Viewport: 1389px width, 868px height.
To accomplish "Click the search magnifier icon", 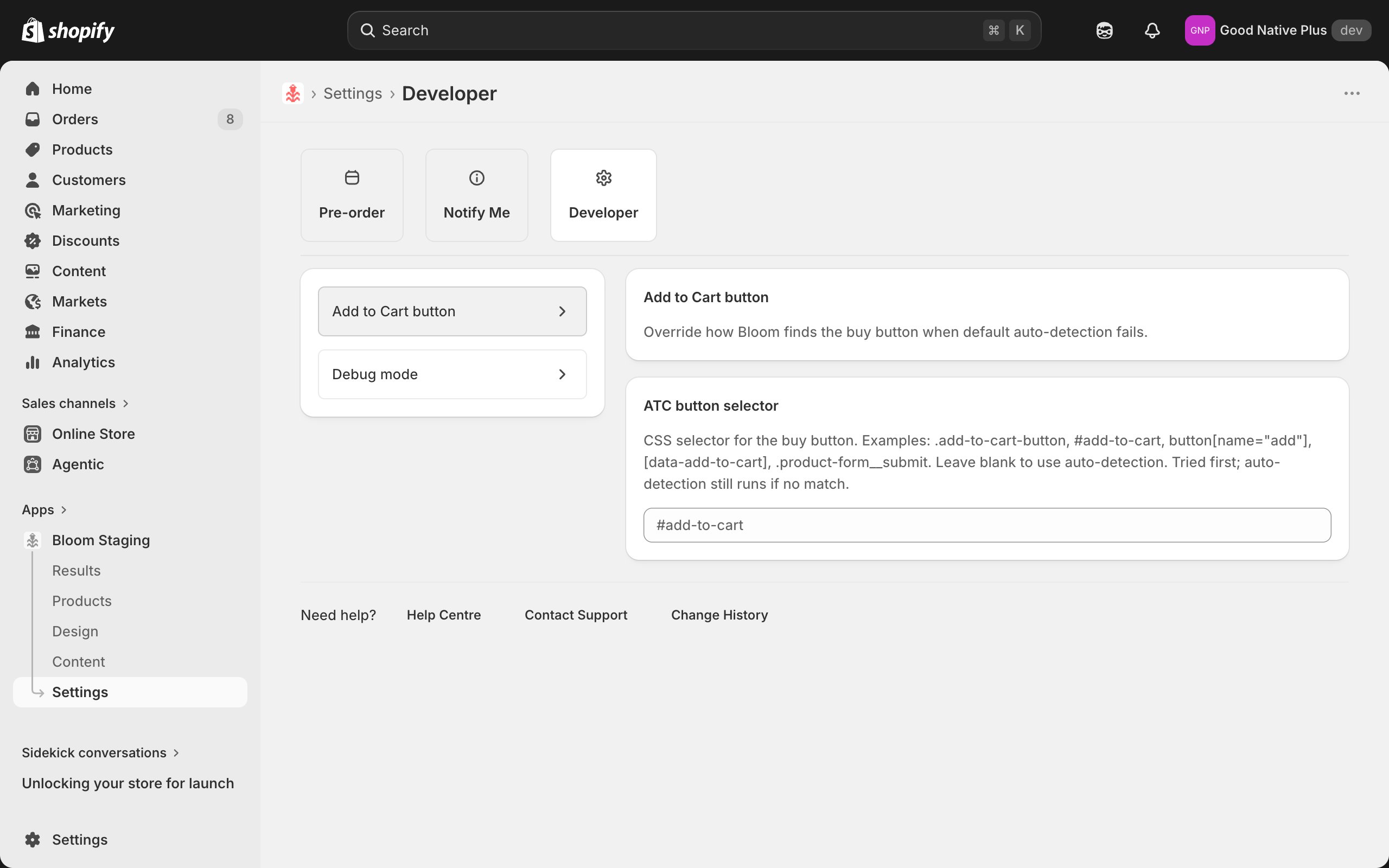I will click(367, 30).
